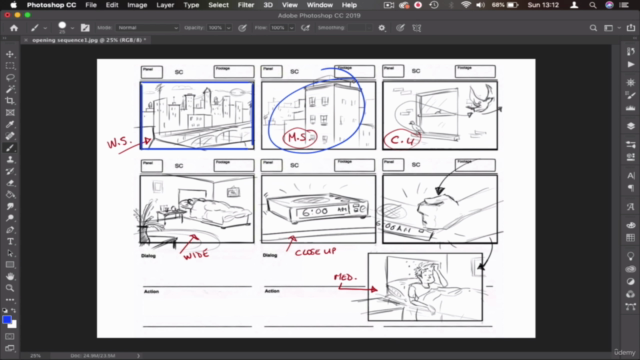The image size is (640, 360).
Task: Select the Eyedropper tool
Action: 10,124
